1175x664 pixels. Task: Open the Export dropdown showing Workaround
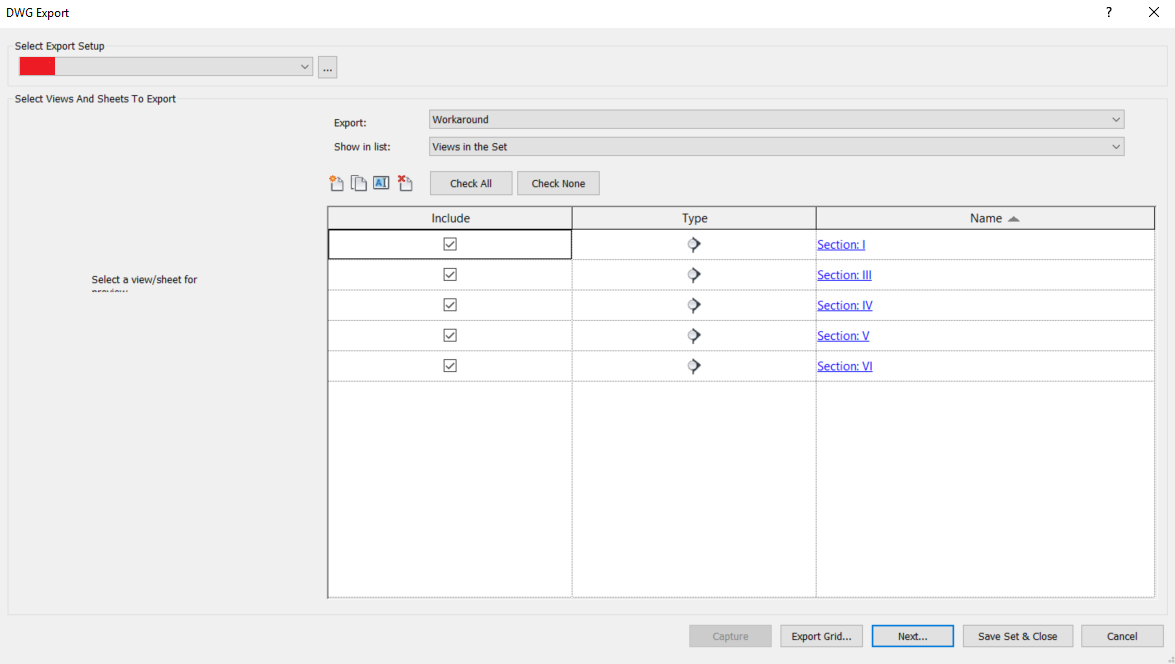point(1114,119)
